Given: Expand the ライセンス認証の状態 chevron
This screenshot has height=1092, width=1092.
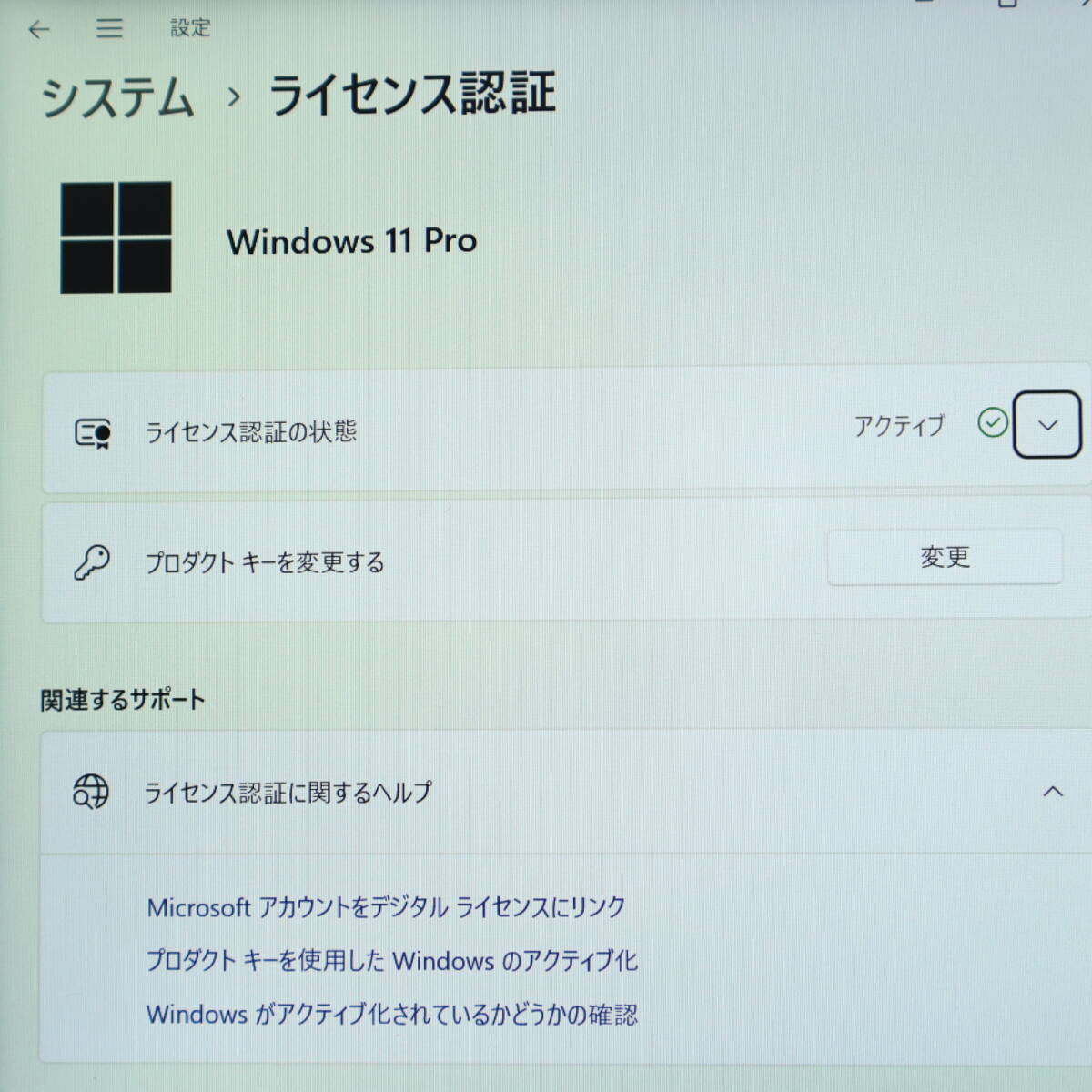Looking at the screenshot, I should click(1047, 425).
